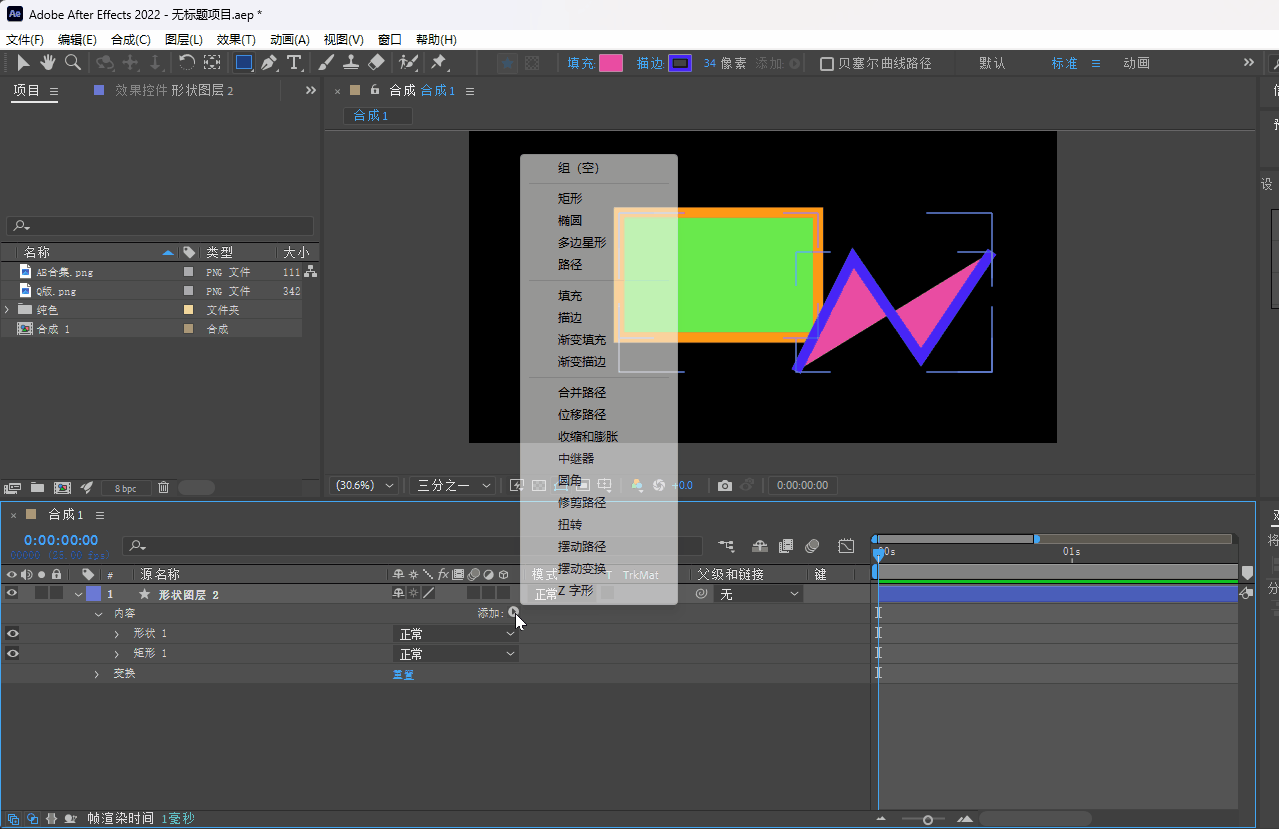Open the Graph Editor in timeline
1279x829 pixels.
coord(846,546)
